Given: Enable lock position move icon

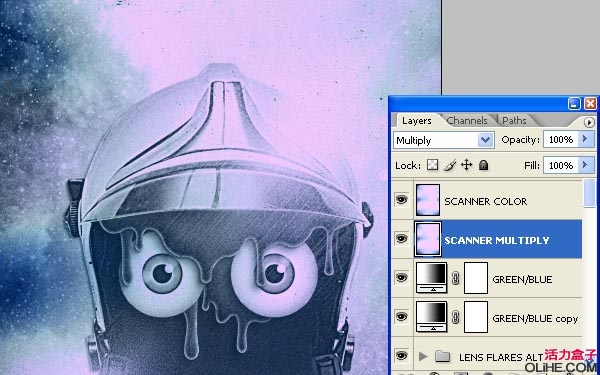Looking at the screenshot, I should coord(466,165).
